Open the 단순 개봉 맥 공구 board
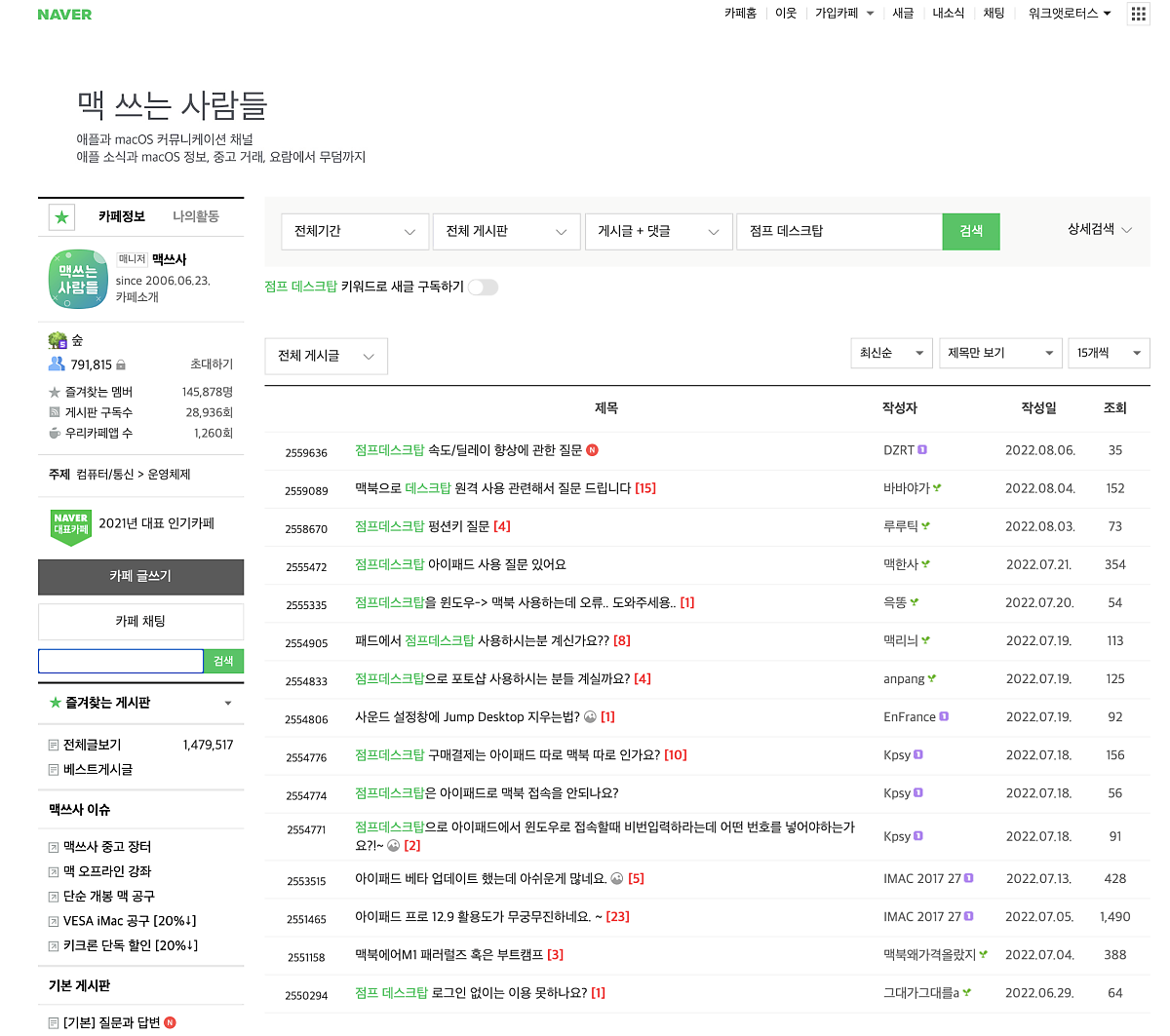1170x1036 pixels. pyautogui.click(x=109, y=897)
